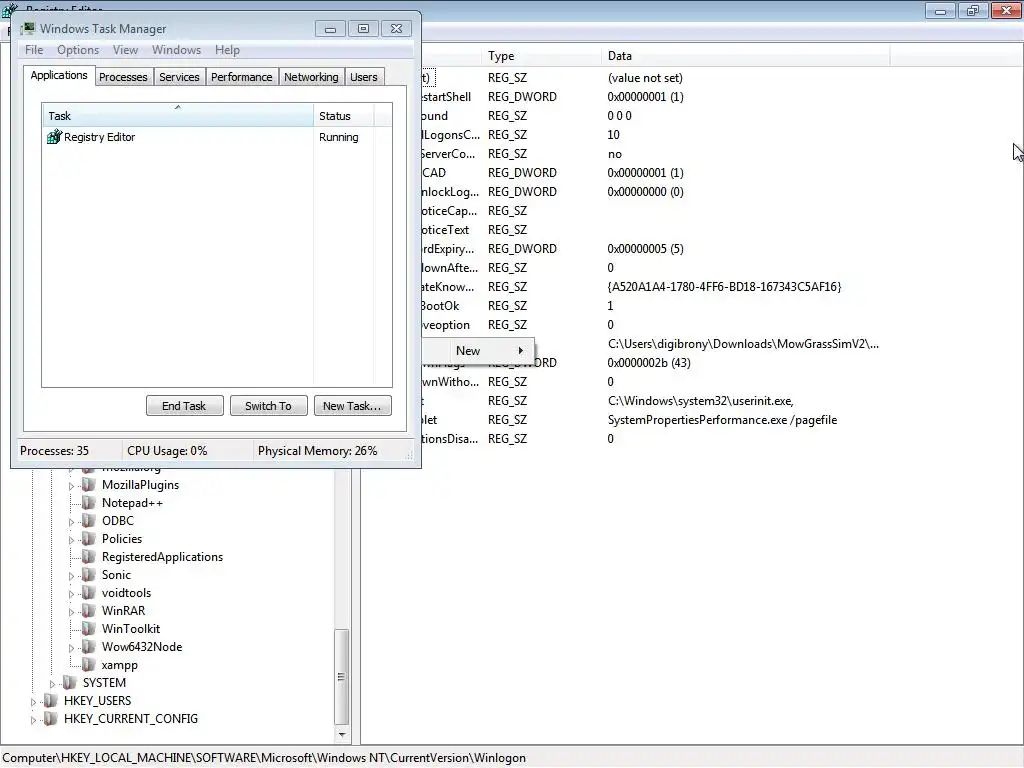Screen dimensions: 1024x768
Task: Select the xampp registry key
Action: click(120, 665)
